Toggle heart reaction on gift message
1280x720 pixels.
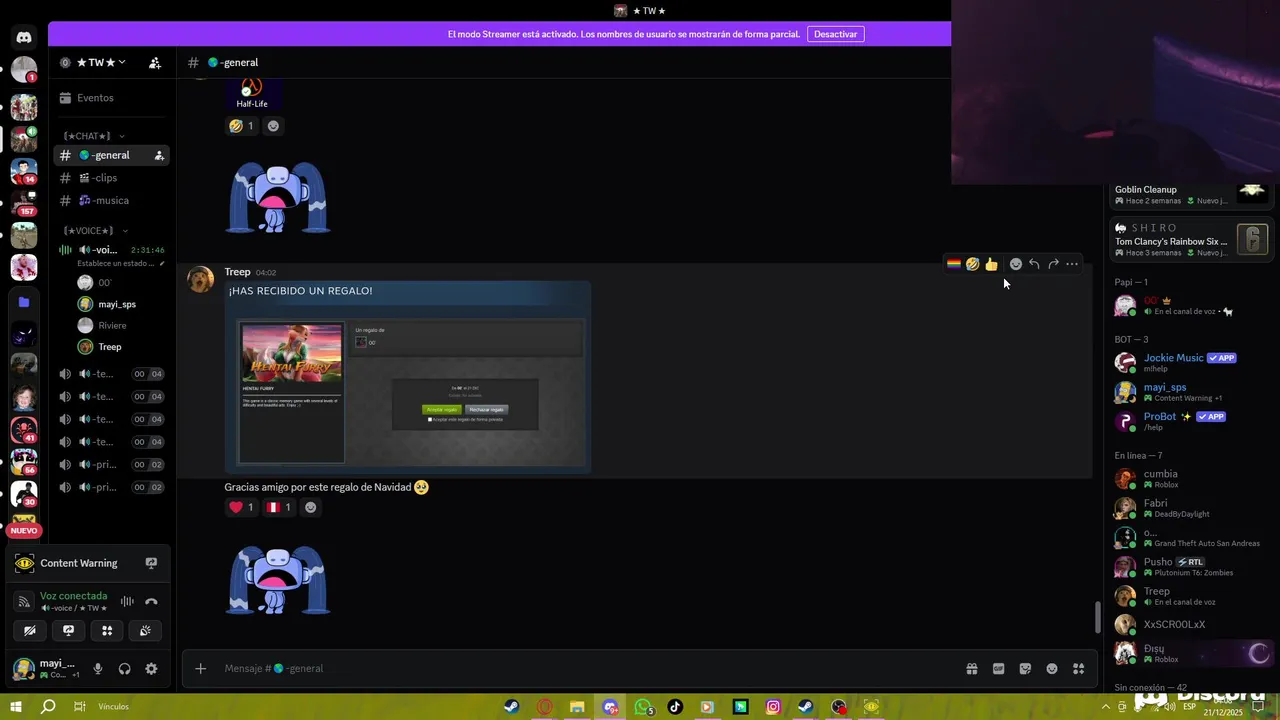242,507
